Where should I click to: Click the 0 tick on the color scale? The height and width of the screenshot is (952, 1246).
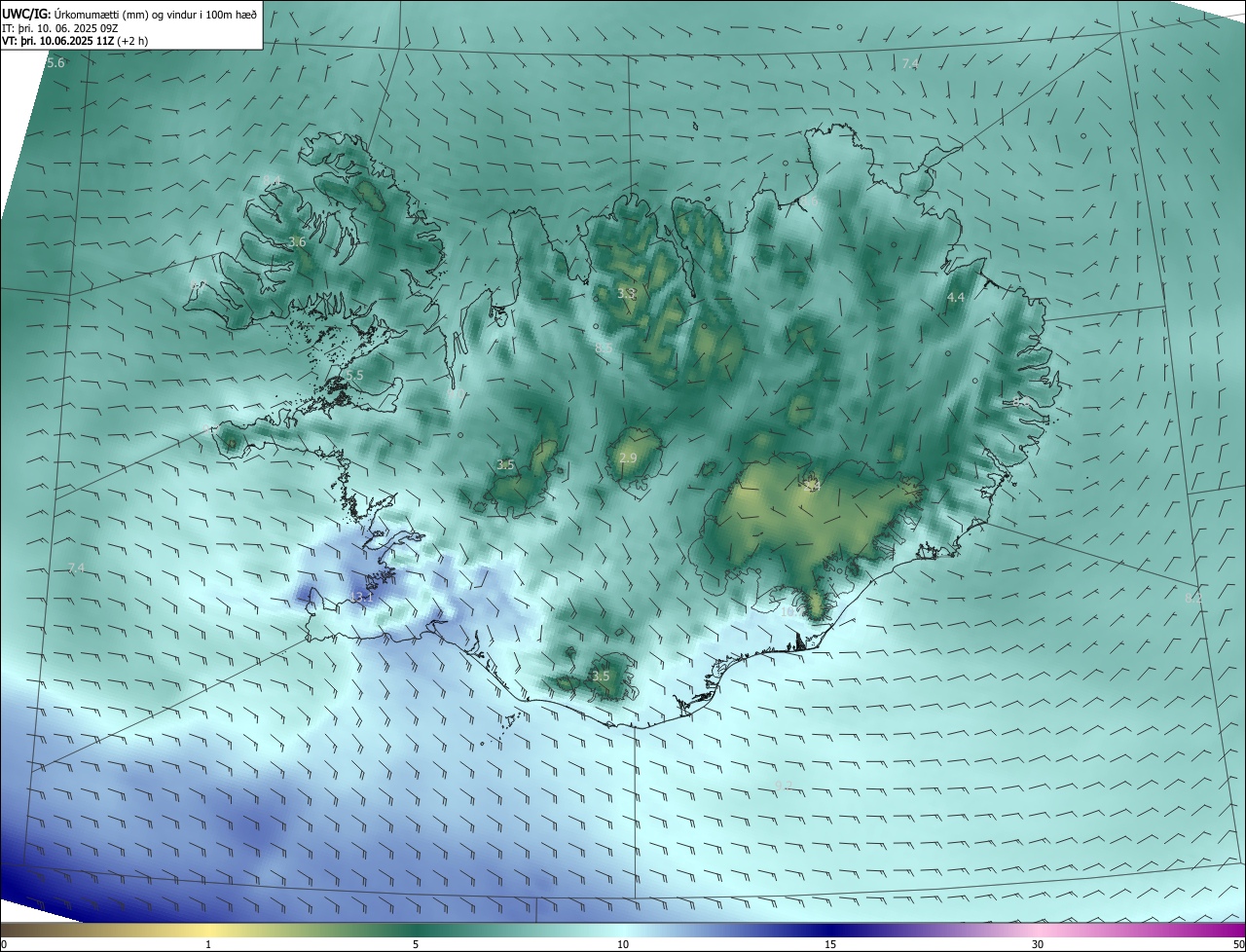[3, 944]
